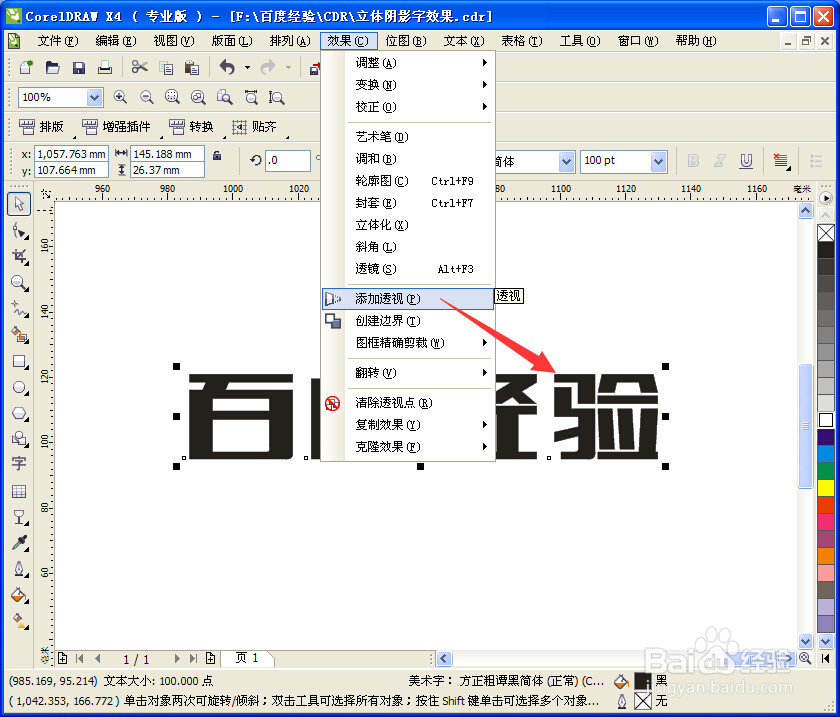
Task: Select the Crop tool in the toolbox
Action: 19,257
